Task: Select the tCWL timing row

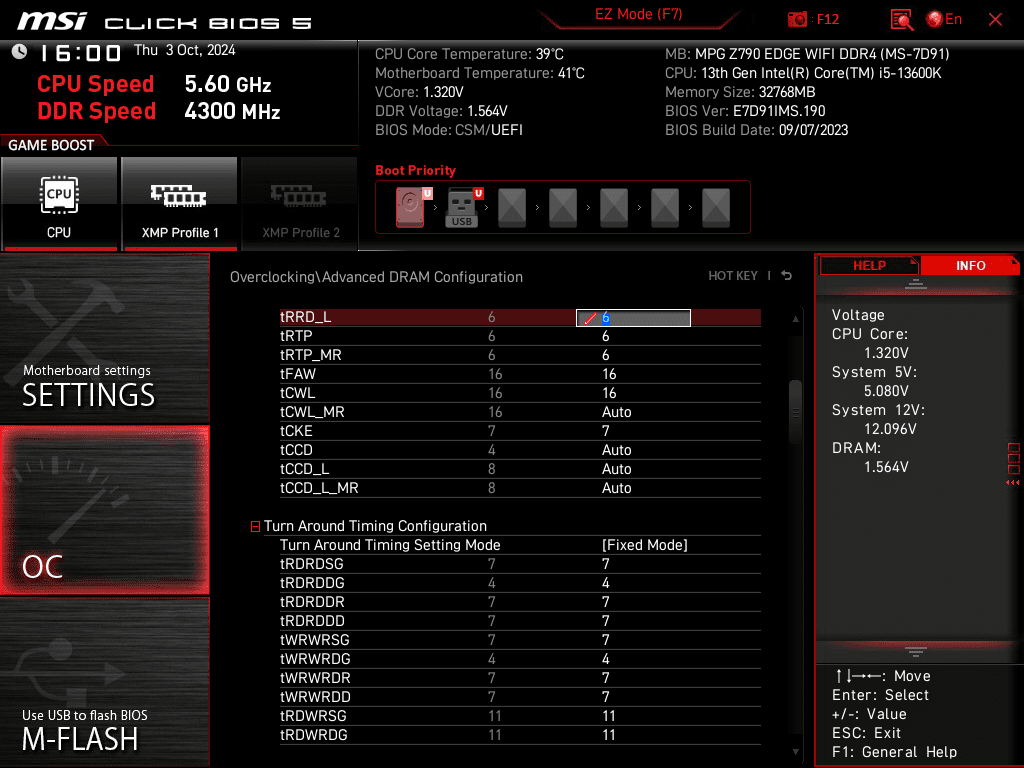Action: click(520, 393)
